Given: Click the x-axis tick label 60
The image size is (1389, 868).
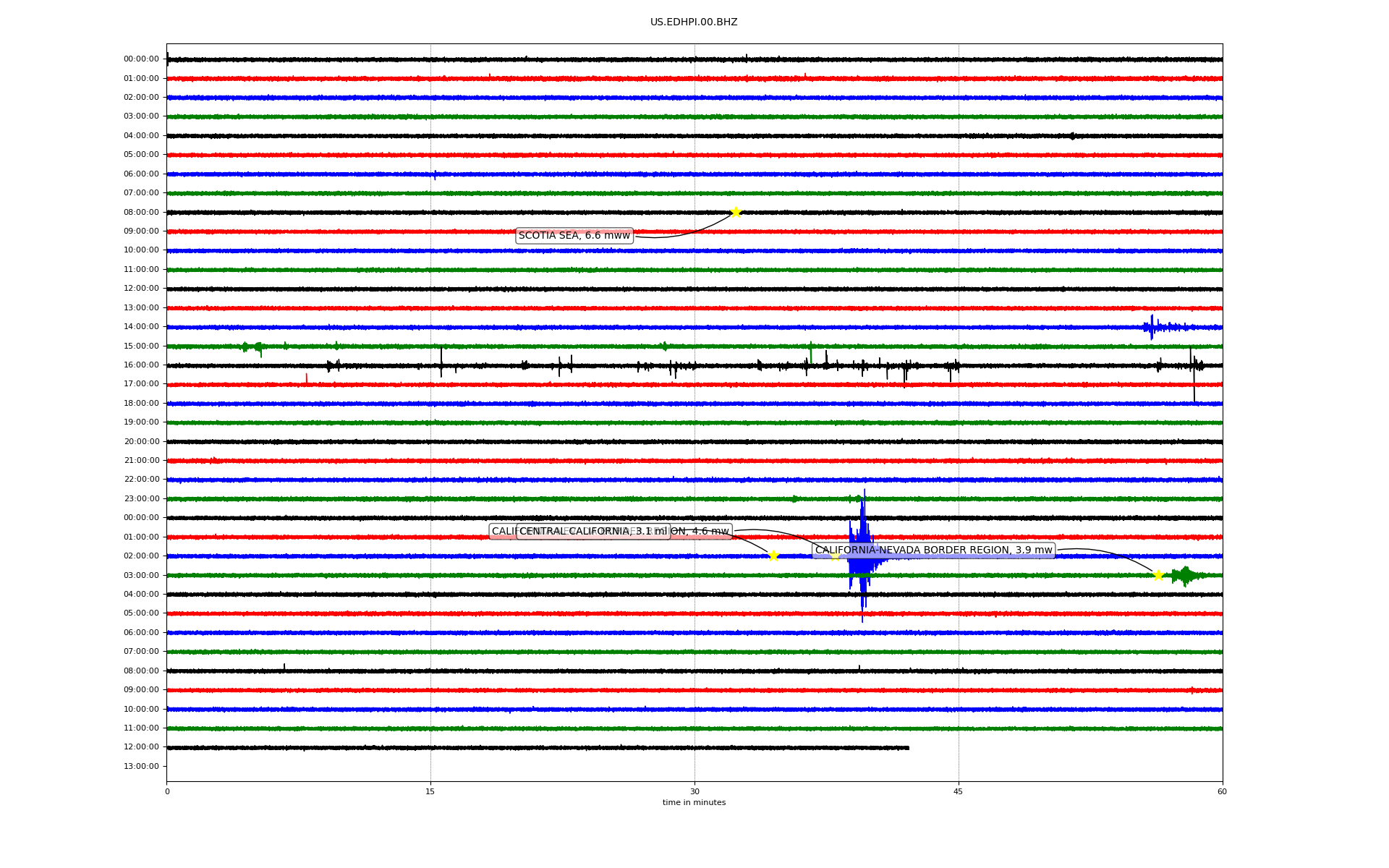Looking at the screenshot, I should [x=1222, y=791].
